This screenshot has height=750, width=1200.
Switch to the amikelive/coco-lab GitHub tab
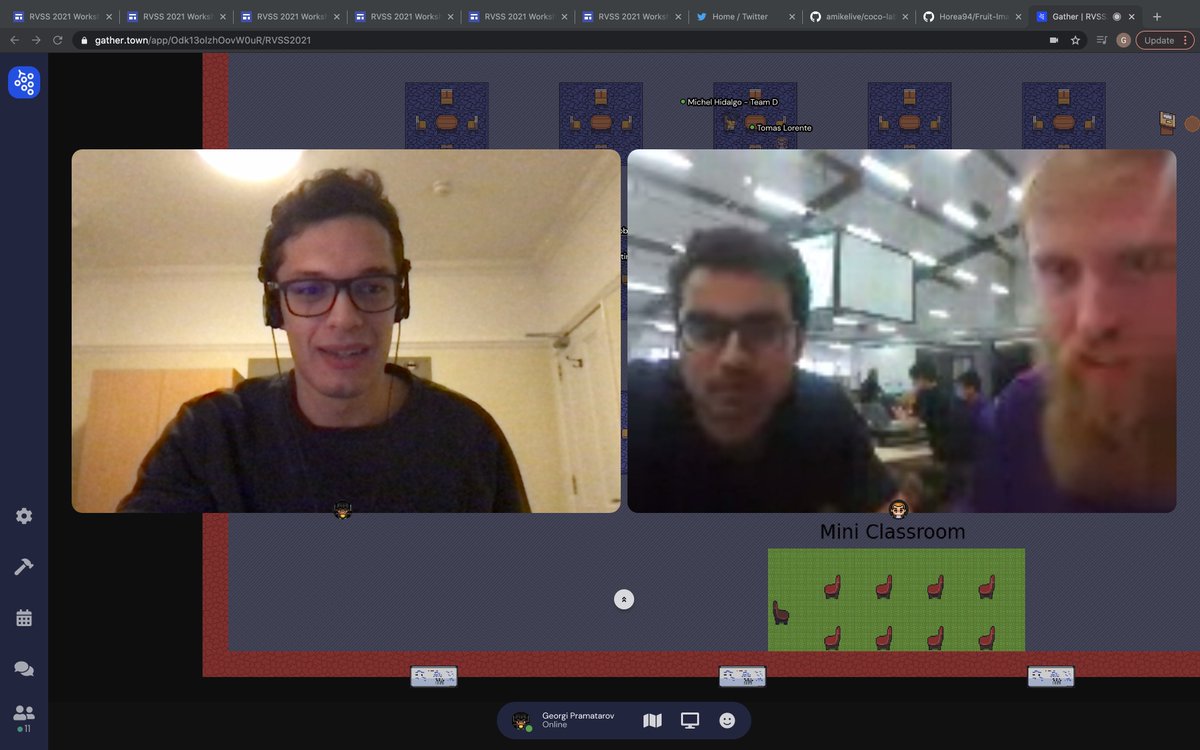click(x=859, y=17)
